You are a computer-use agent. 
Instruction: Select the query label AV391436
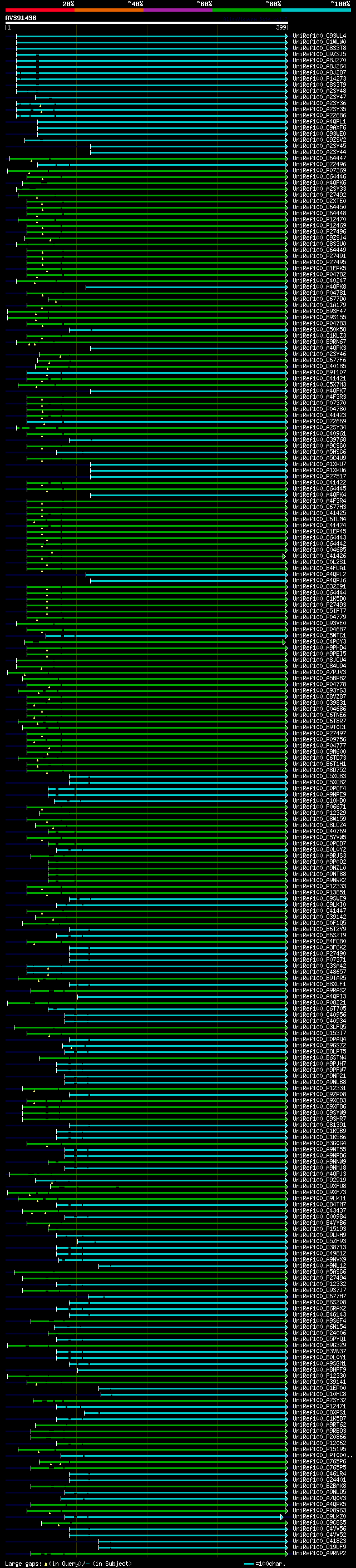[x=21, y=18]
